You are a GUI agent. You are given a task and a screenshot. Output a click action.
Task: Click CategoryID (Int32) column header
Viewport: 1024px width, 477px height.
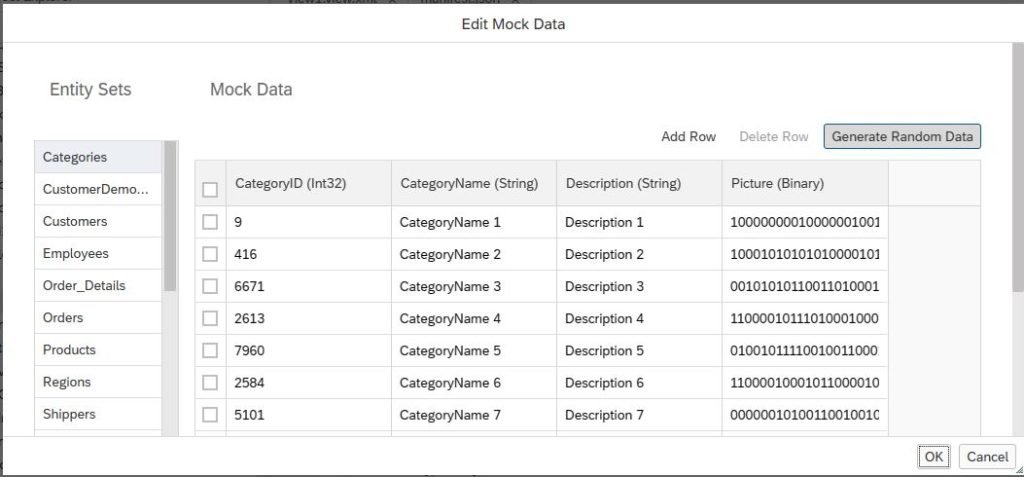309,184
